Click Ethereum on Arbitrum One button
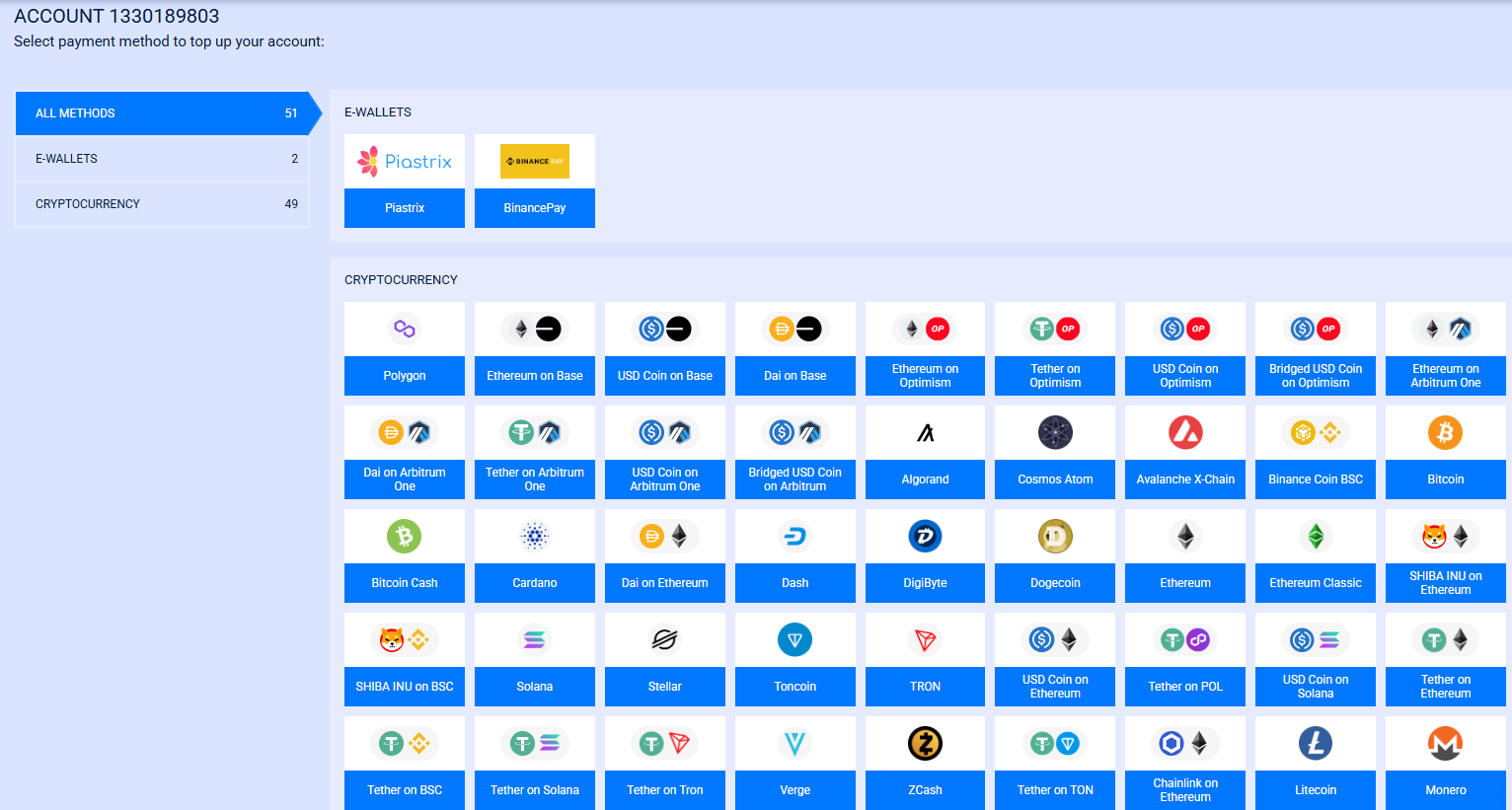The image size is (1512, 810). (1446, 376)
